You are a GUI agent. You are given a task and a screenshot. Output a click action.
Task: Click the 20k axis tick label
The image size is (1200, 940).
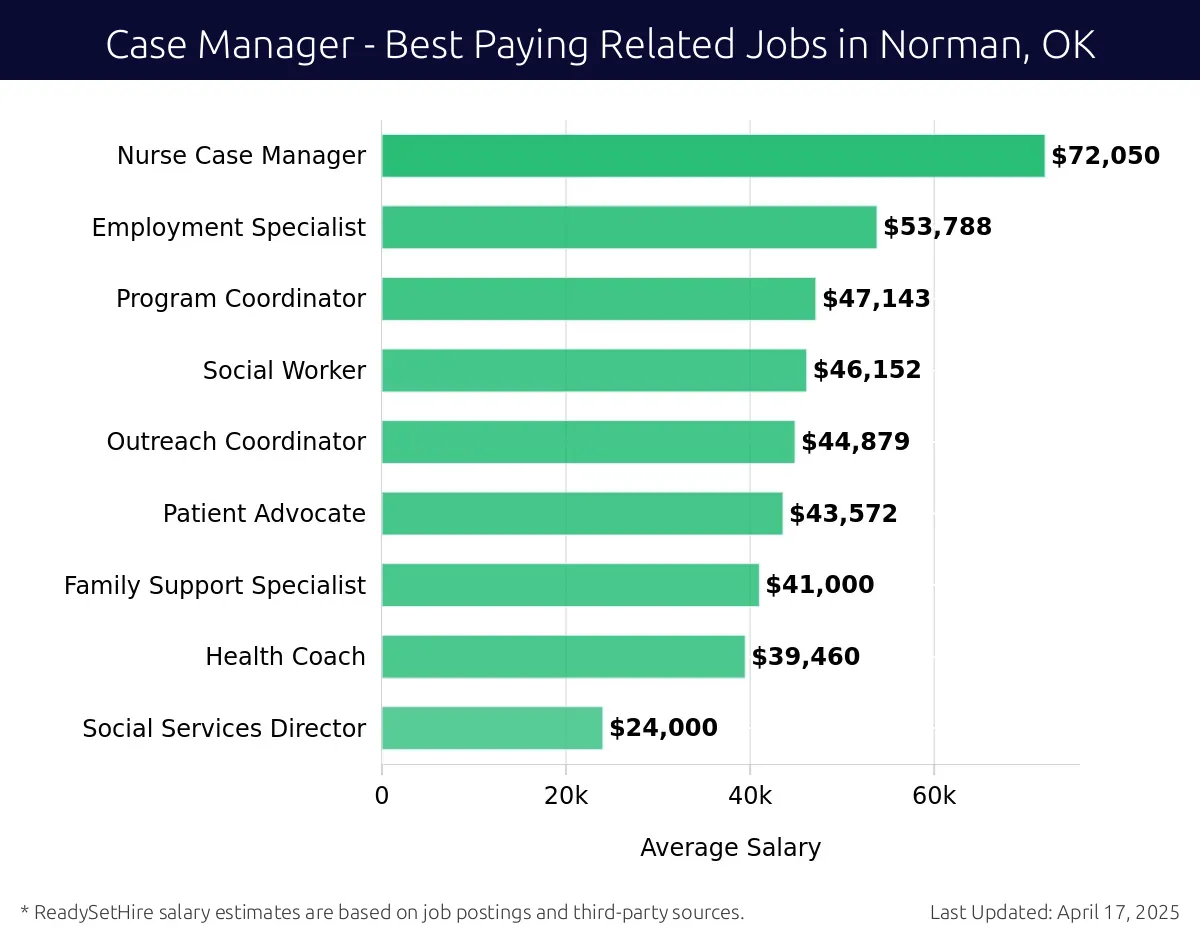[x=566, y=796]
